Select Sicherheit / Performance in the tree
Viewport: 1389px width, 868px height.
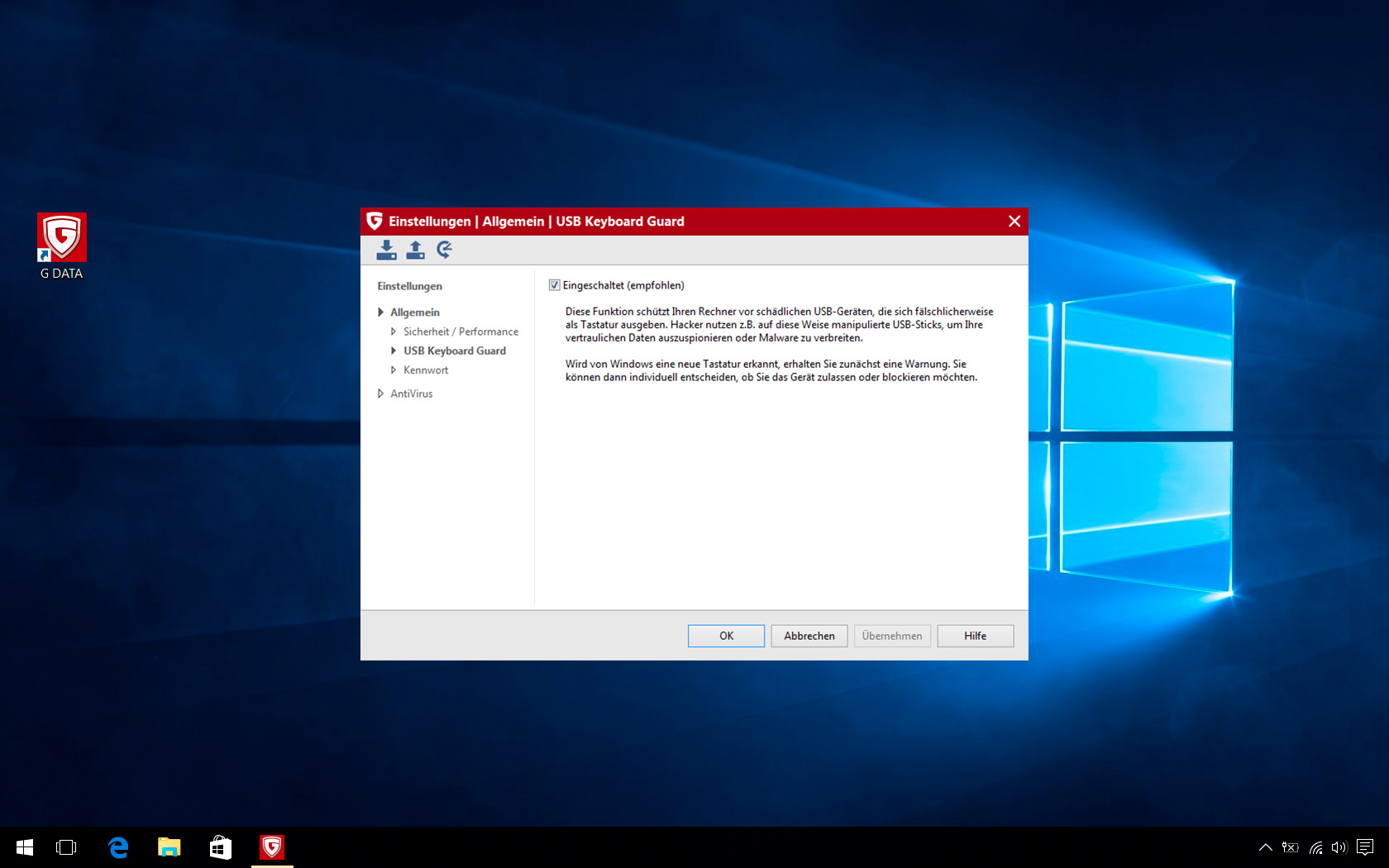(x=461, y=331)
